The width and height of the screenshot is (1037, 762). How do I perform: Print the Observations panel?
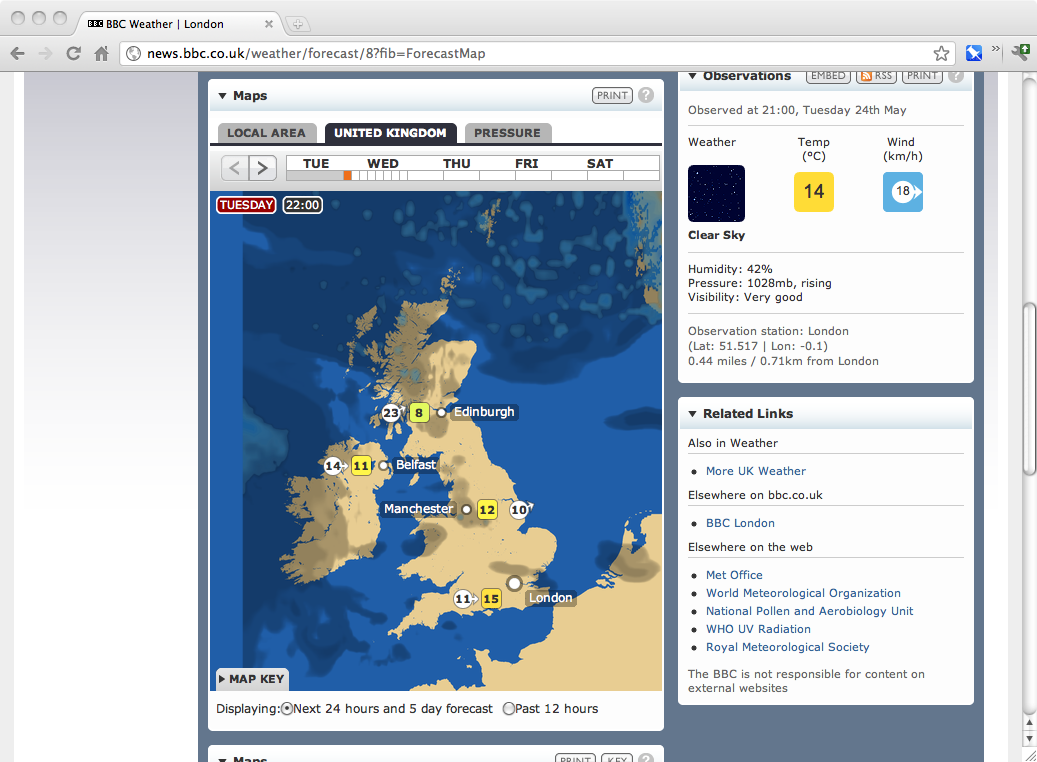pos(922,76)
